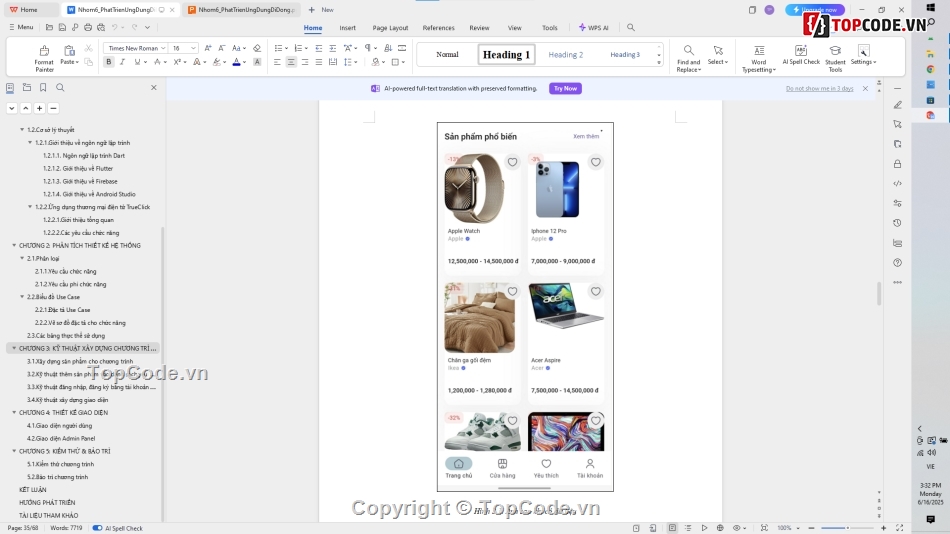Open Student Tools
950x534 pixels.
coord(835,58)
